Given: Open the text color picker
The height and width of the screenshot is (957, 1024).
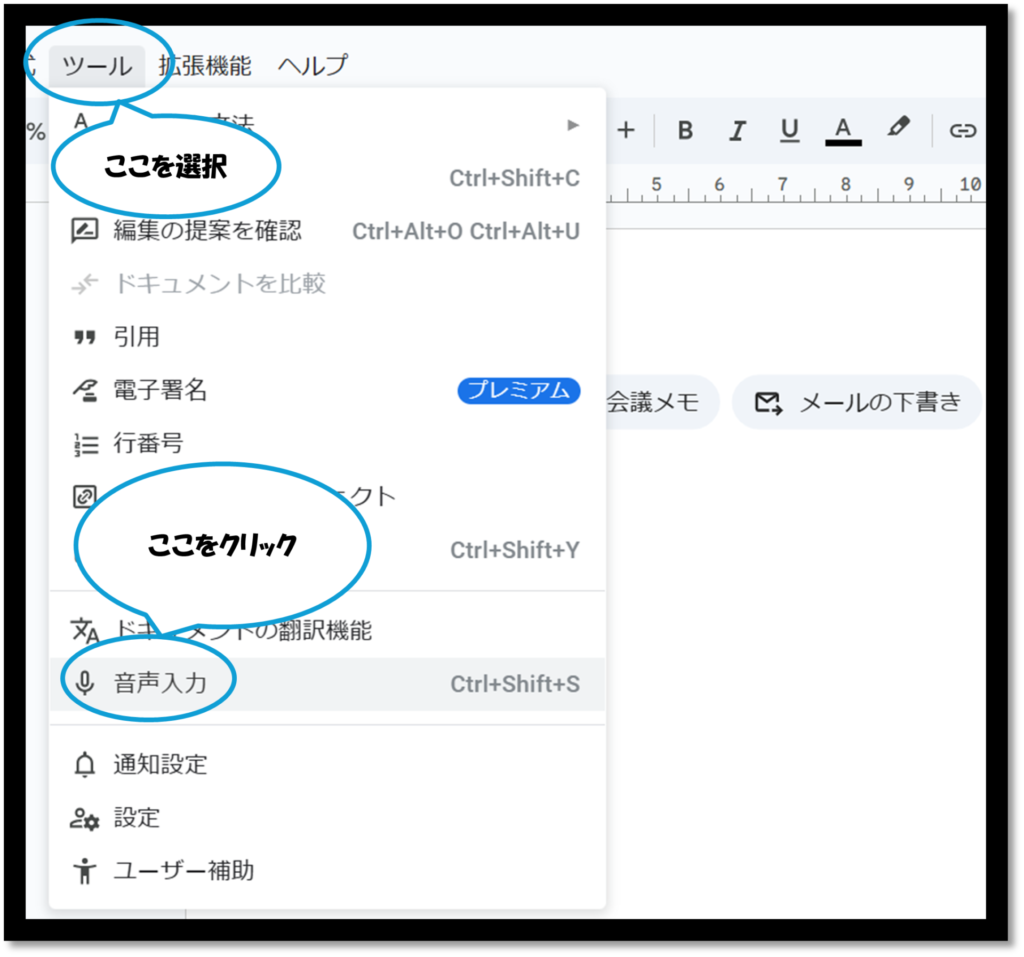Looking at the screenshot, I should click(843, 130).
